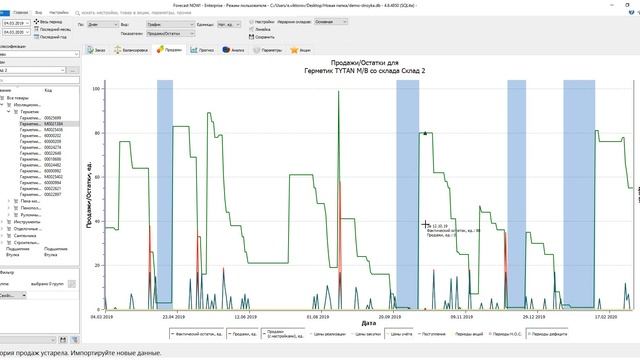
Task: Open the Склад 2 warehouse dropdown
Action: coord(33,70)
